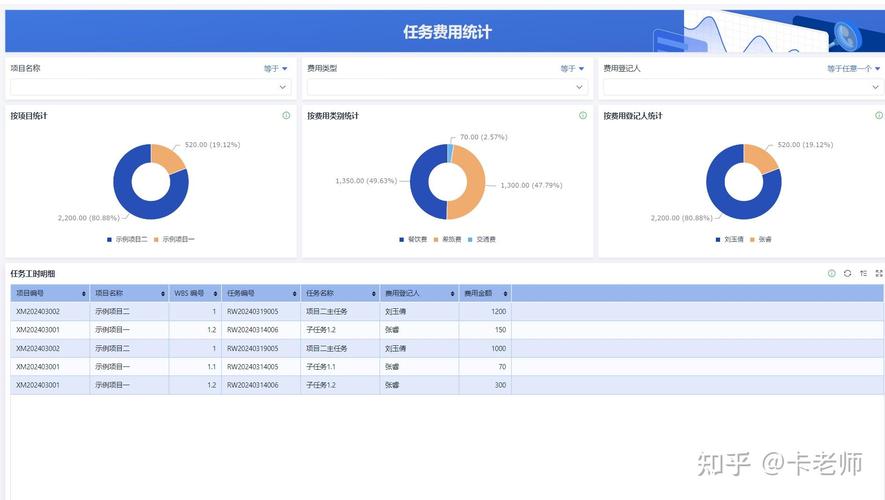Click the 1,300.00 (47.79%) chart label

[531, 185]
